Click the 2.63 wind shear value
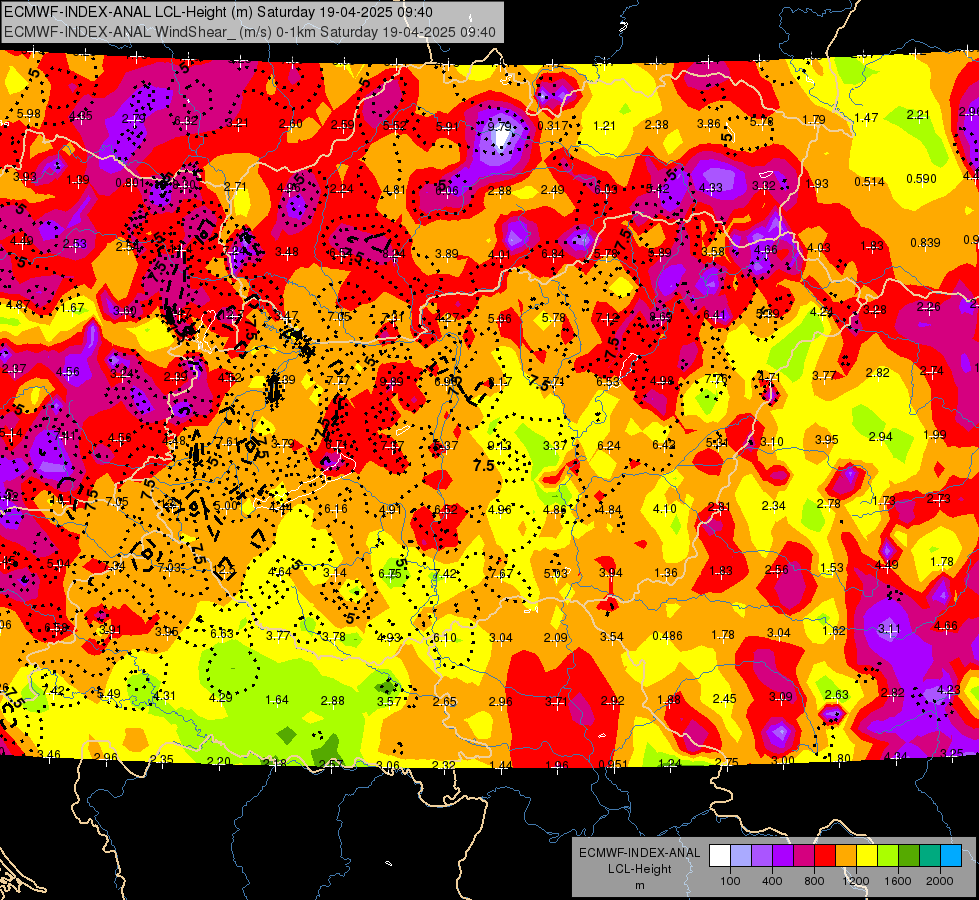Screen dimensions: 979x900 pyautogui.click(x=837, y=695)
